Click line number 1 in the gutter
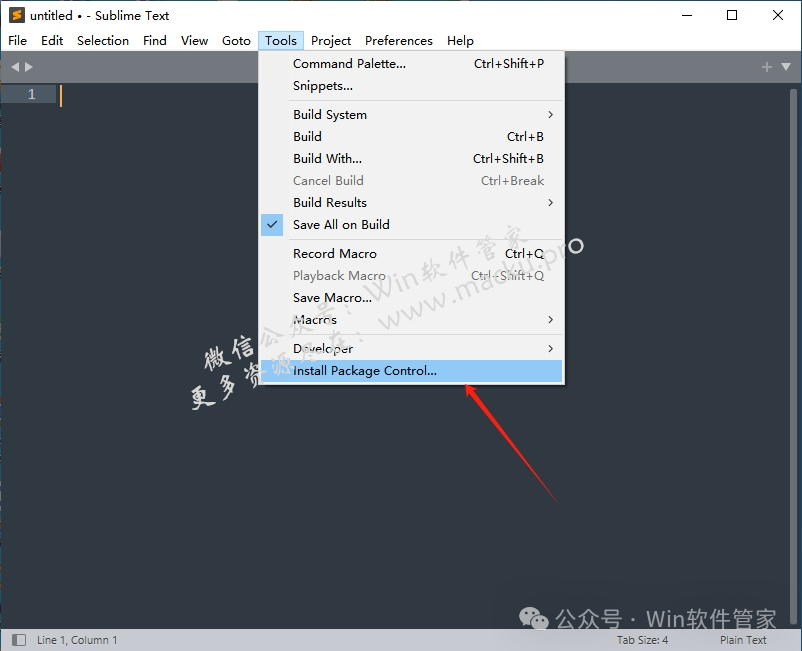 tap(32, 94)
